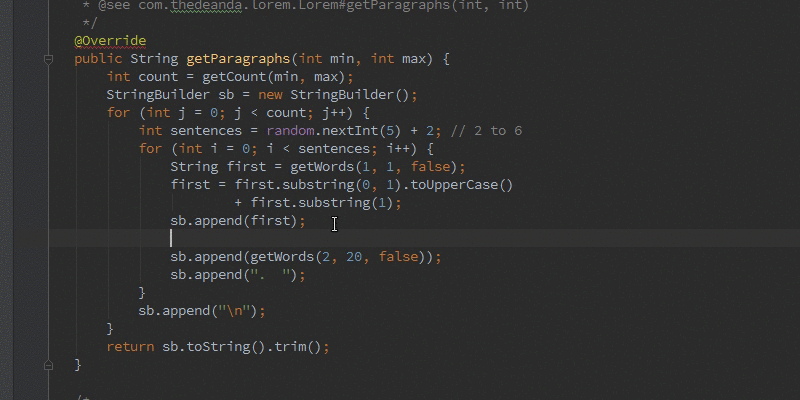The image size is (800, 400).
Task: Click the @Override annotation
Action: click(110, 41)
